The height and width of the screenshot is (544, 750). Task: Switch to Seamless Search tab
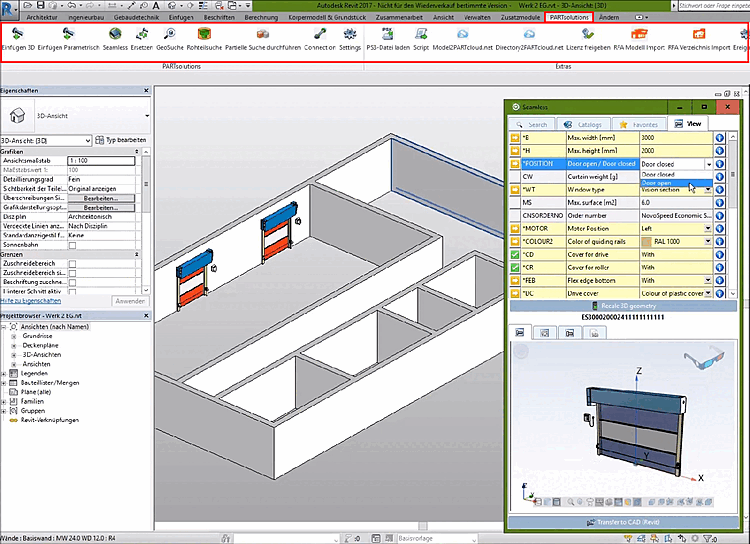[531, 124]
